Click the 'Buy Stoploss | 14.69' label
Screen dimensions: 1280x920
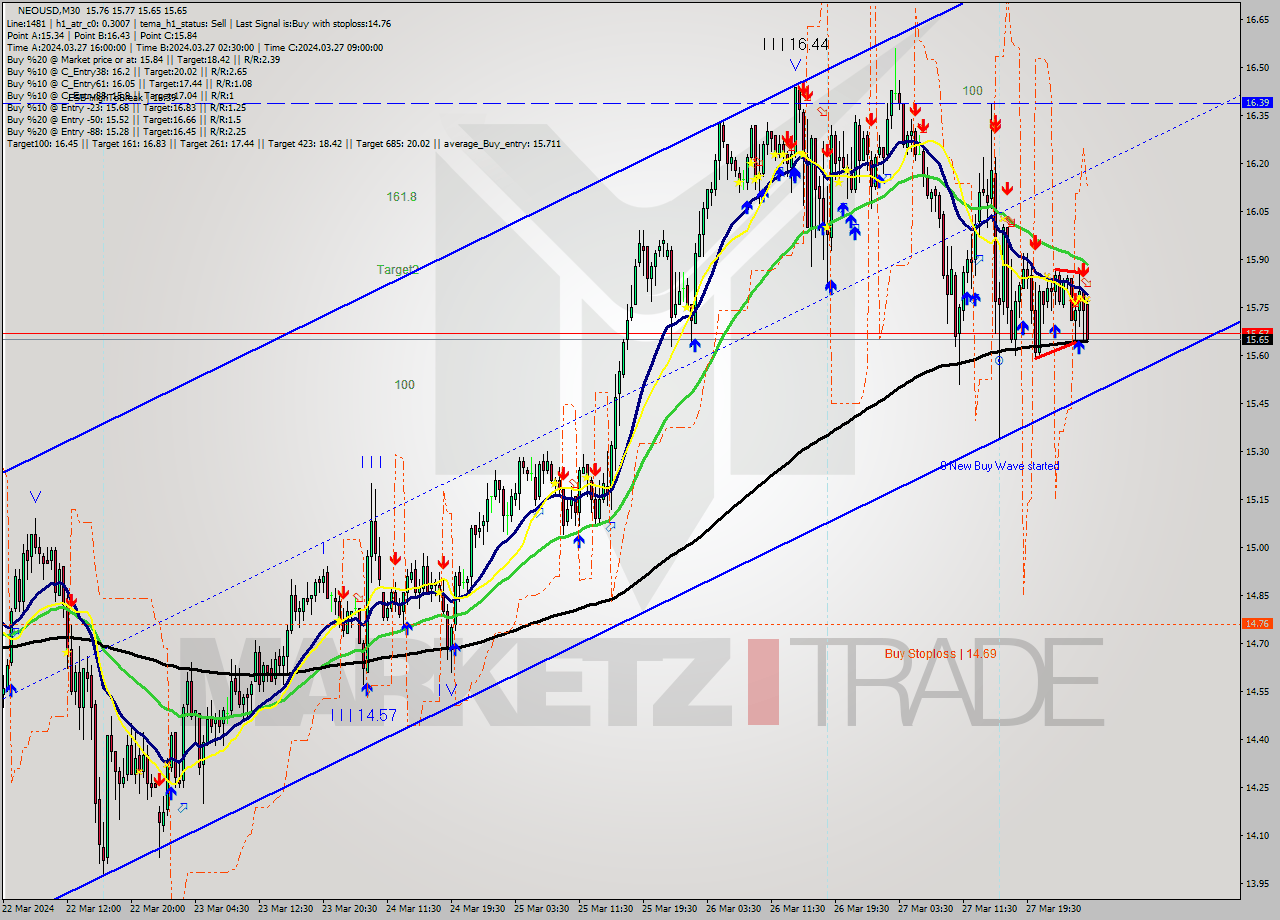940,654
